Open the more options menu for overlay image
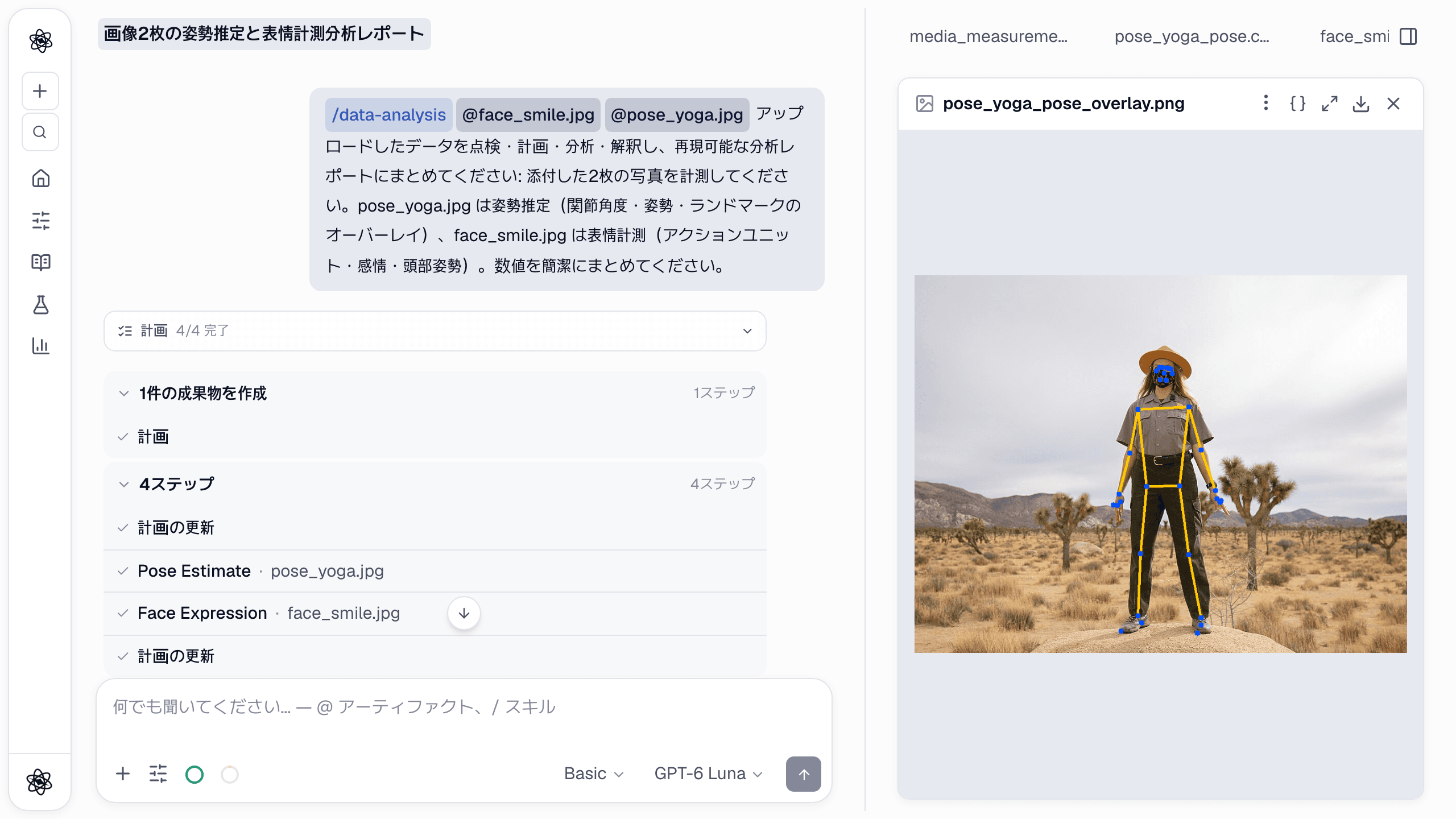 1265,103
